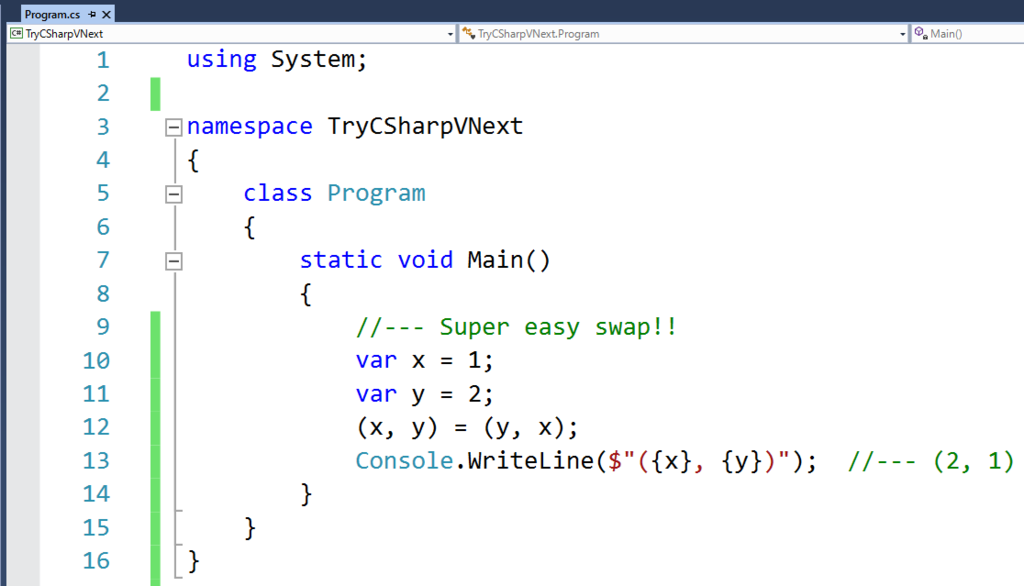
Task: Collapse the static void Main() method
Action: pyautogui.click(x=174, y=260)
